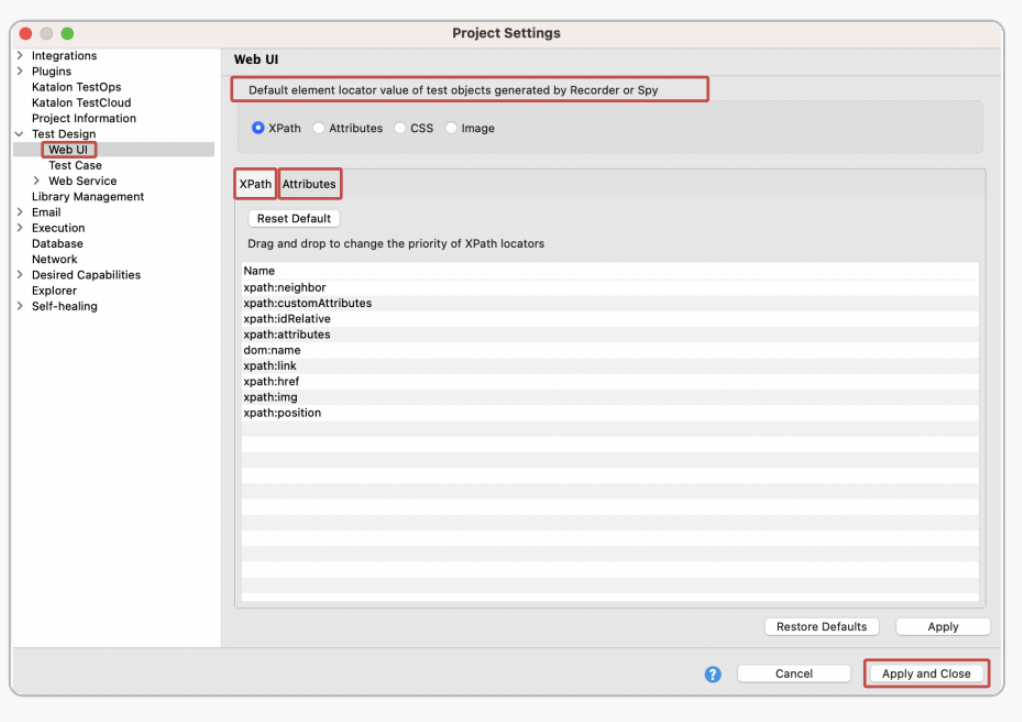
Task: Click the Cancel button
Action: (x=794, y=673)
